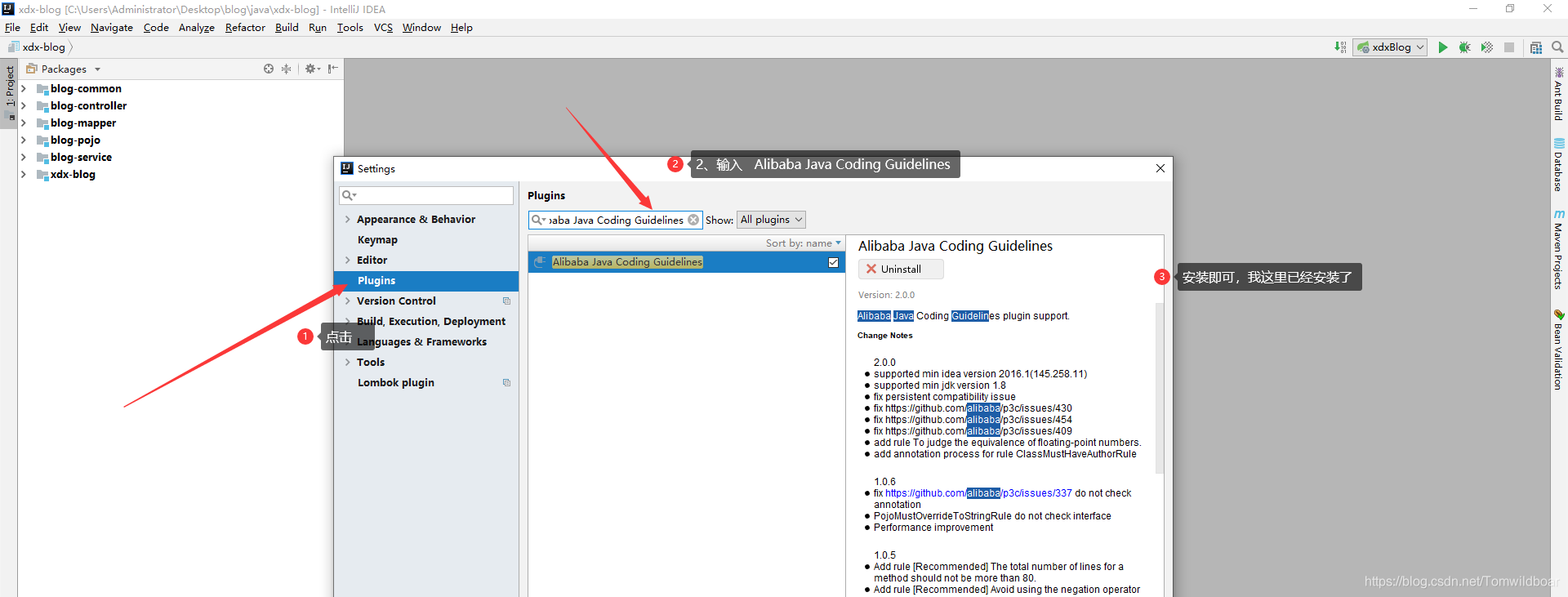This screenshot has height=597, width=1568.
Task: Expand blog-mapper tree node
Action: click(24, 123)
